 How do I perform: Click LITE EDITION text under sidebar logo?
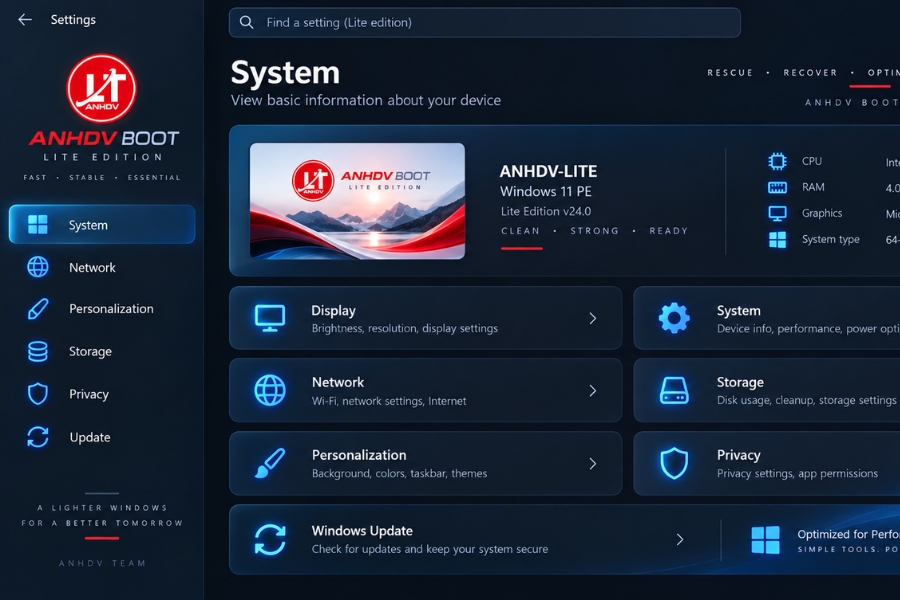coord(103,157)
